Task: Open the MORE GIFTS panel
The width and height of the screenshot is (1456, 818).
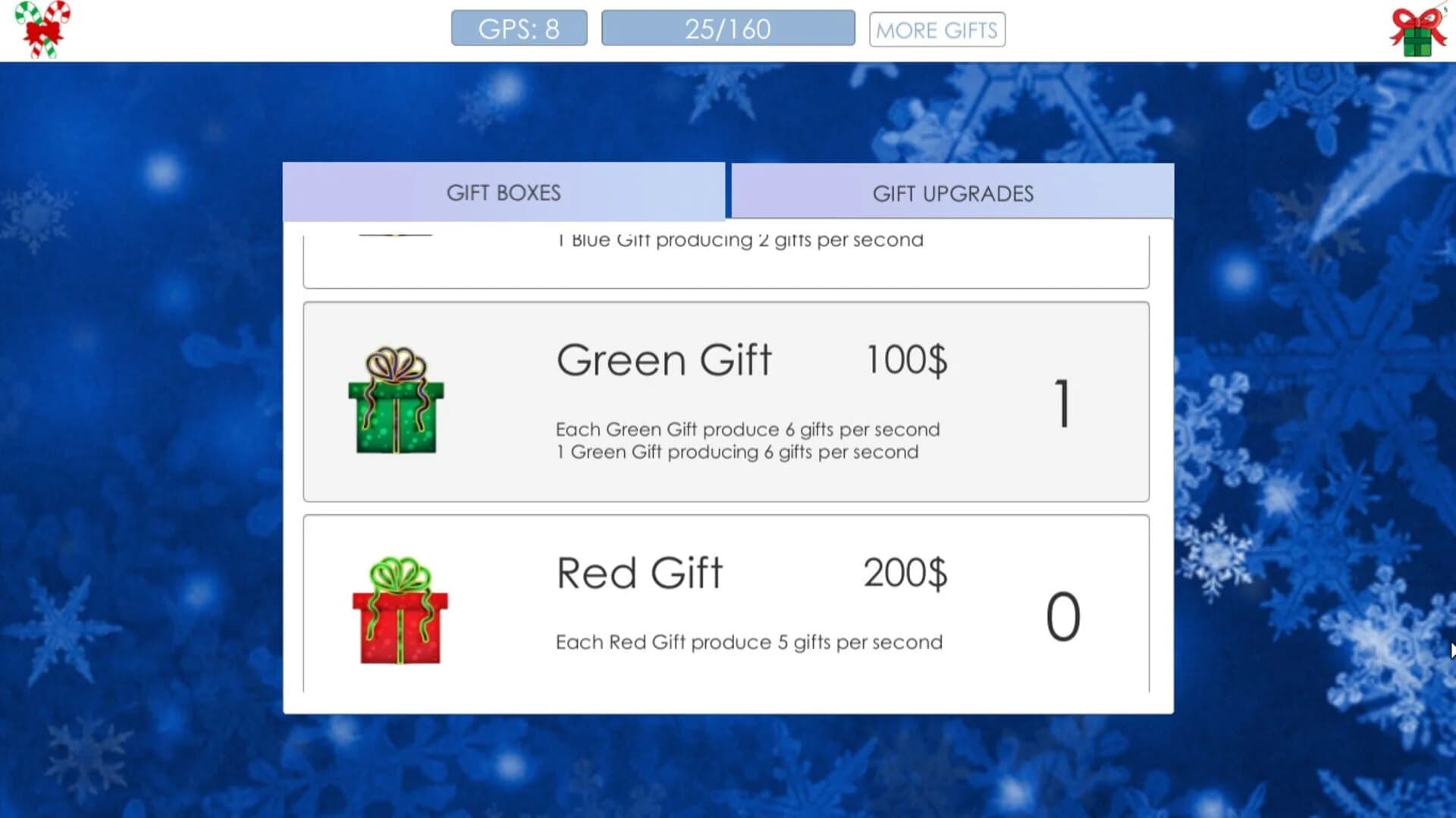Action: pyautogui.click(x=937, y=30)
